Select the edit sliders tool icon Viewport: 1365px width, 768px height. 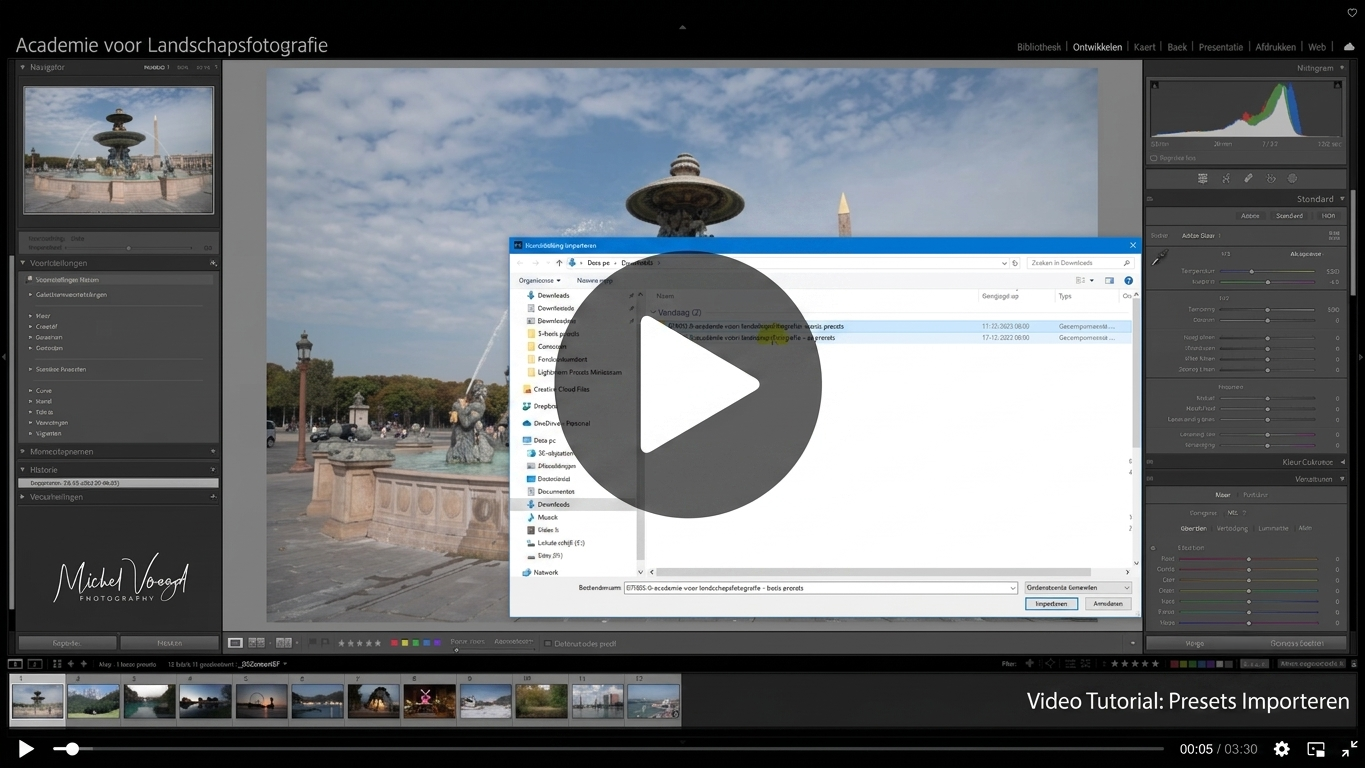click(1203, 179)
